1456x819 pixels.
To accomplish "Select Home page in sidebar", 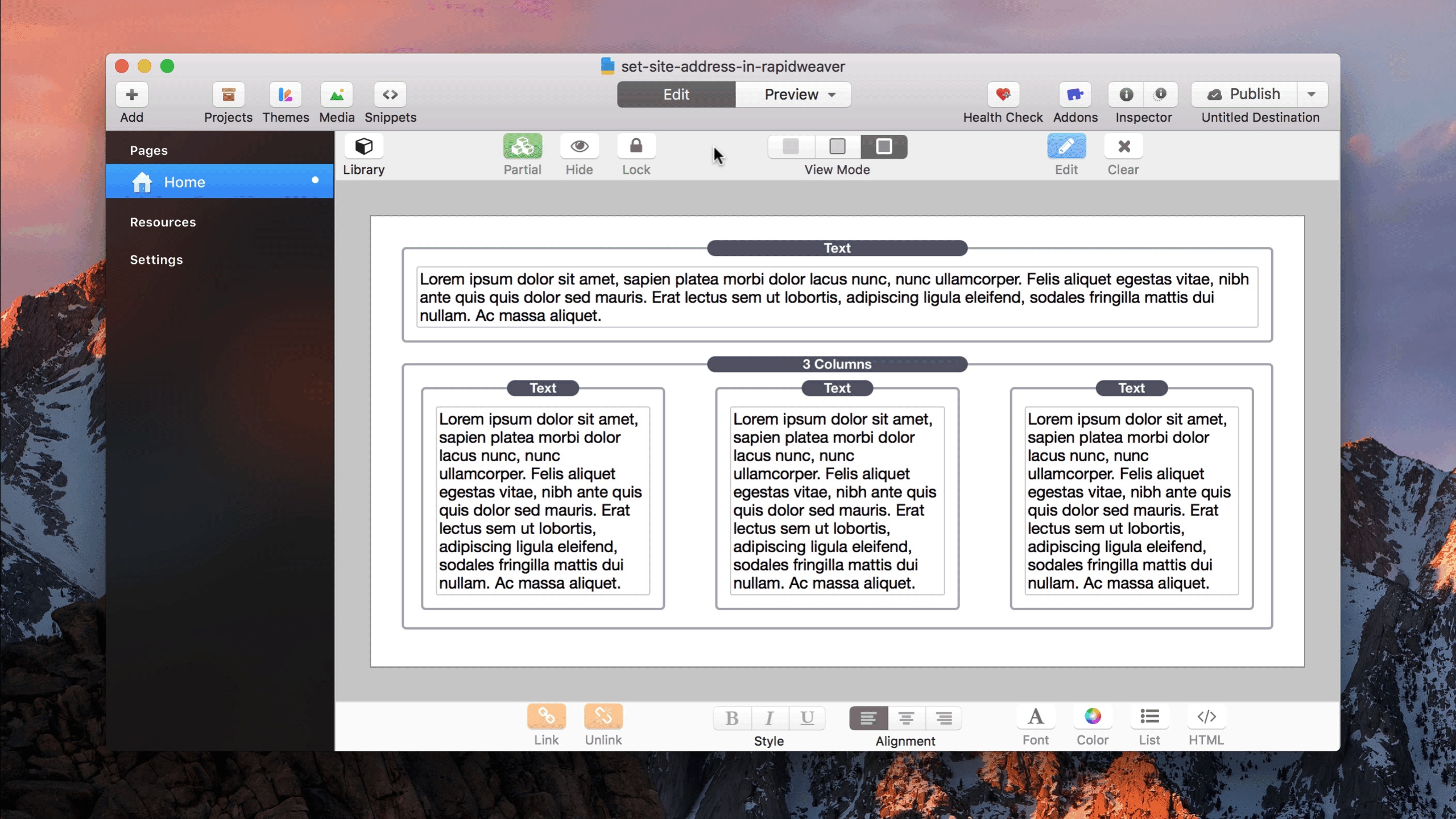I will coord(184,181).
